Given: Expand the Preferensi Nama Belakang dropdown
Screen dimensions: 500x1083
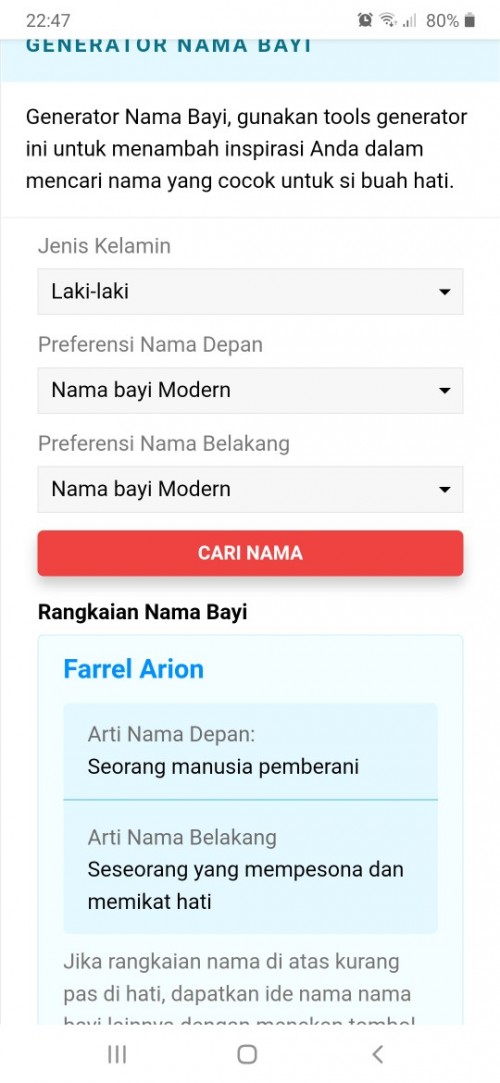Looking at the screenshot, I should pyautogui.click(x=250, y=489).
